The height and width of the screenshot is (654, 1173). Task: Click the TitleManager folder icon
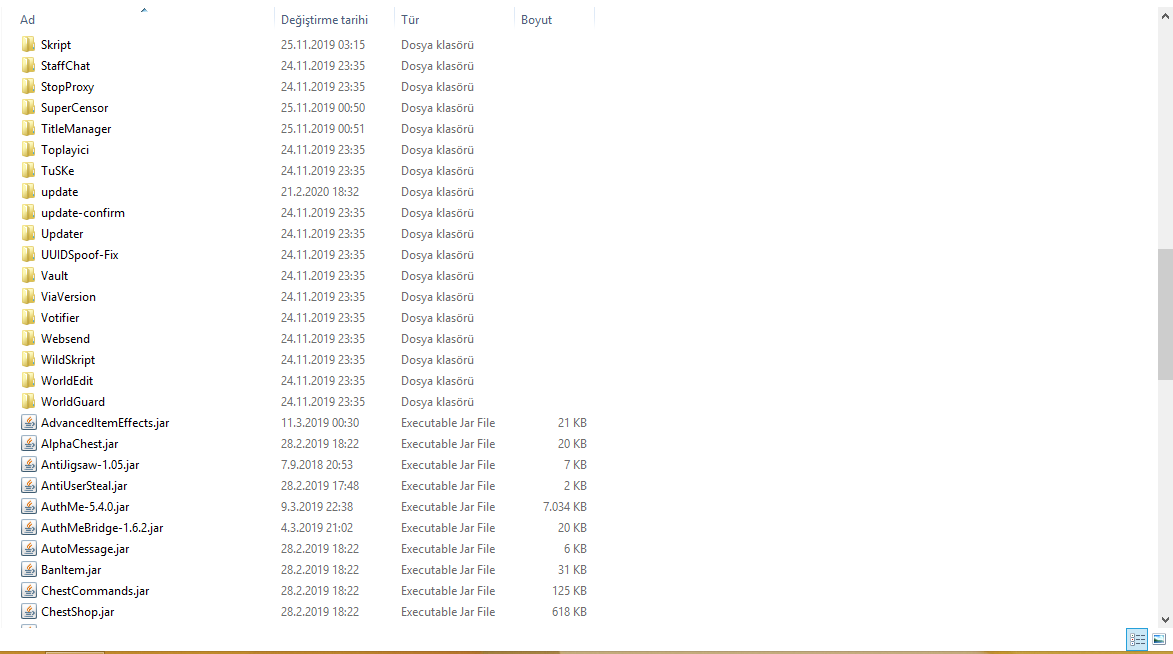tap(28, 128)
